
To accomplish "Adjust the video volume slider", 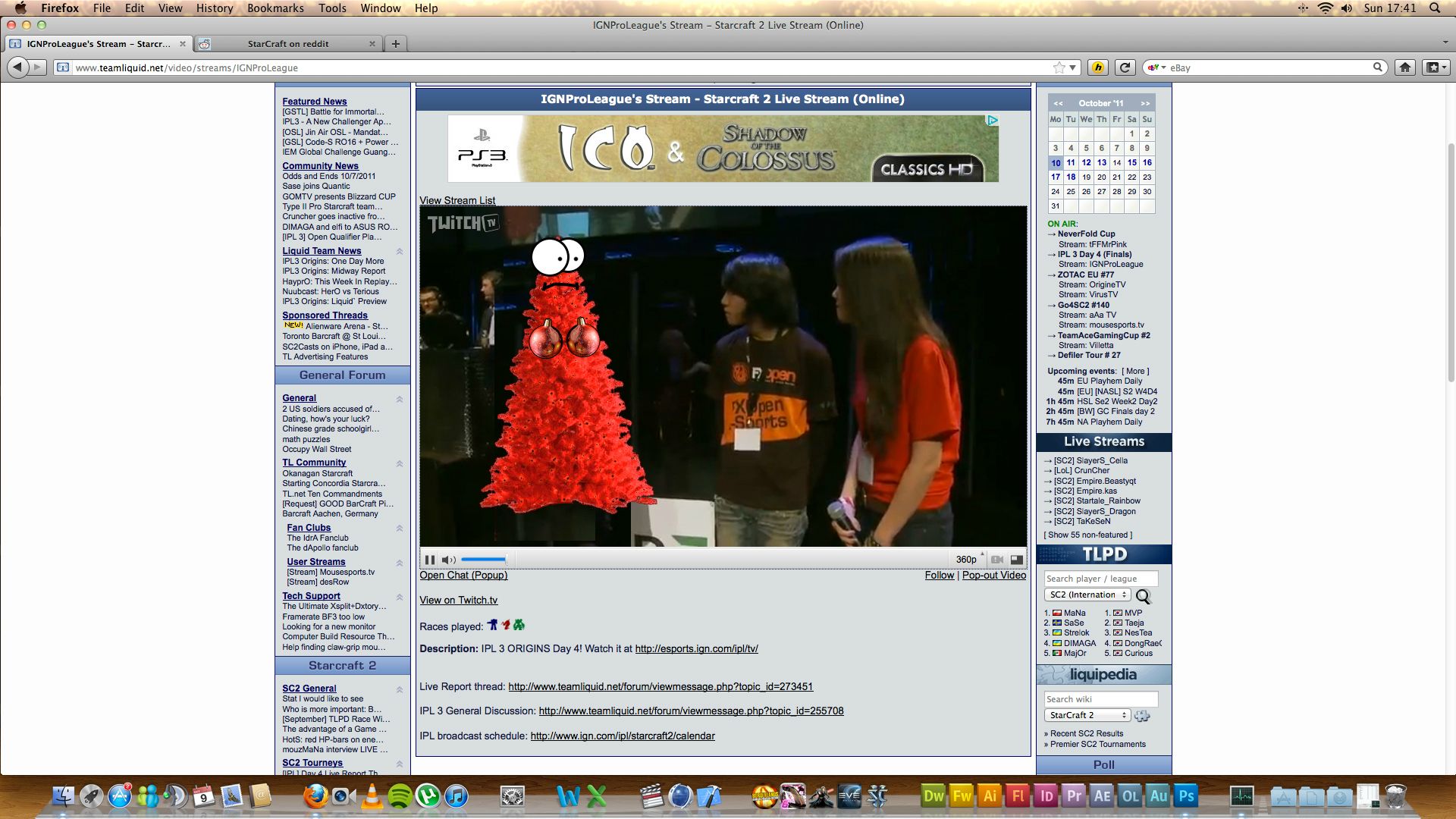I will click(x=483, y=560).
